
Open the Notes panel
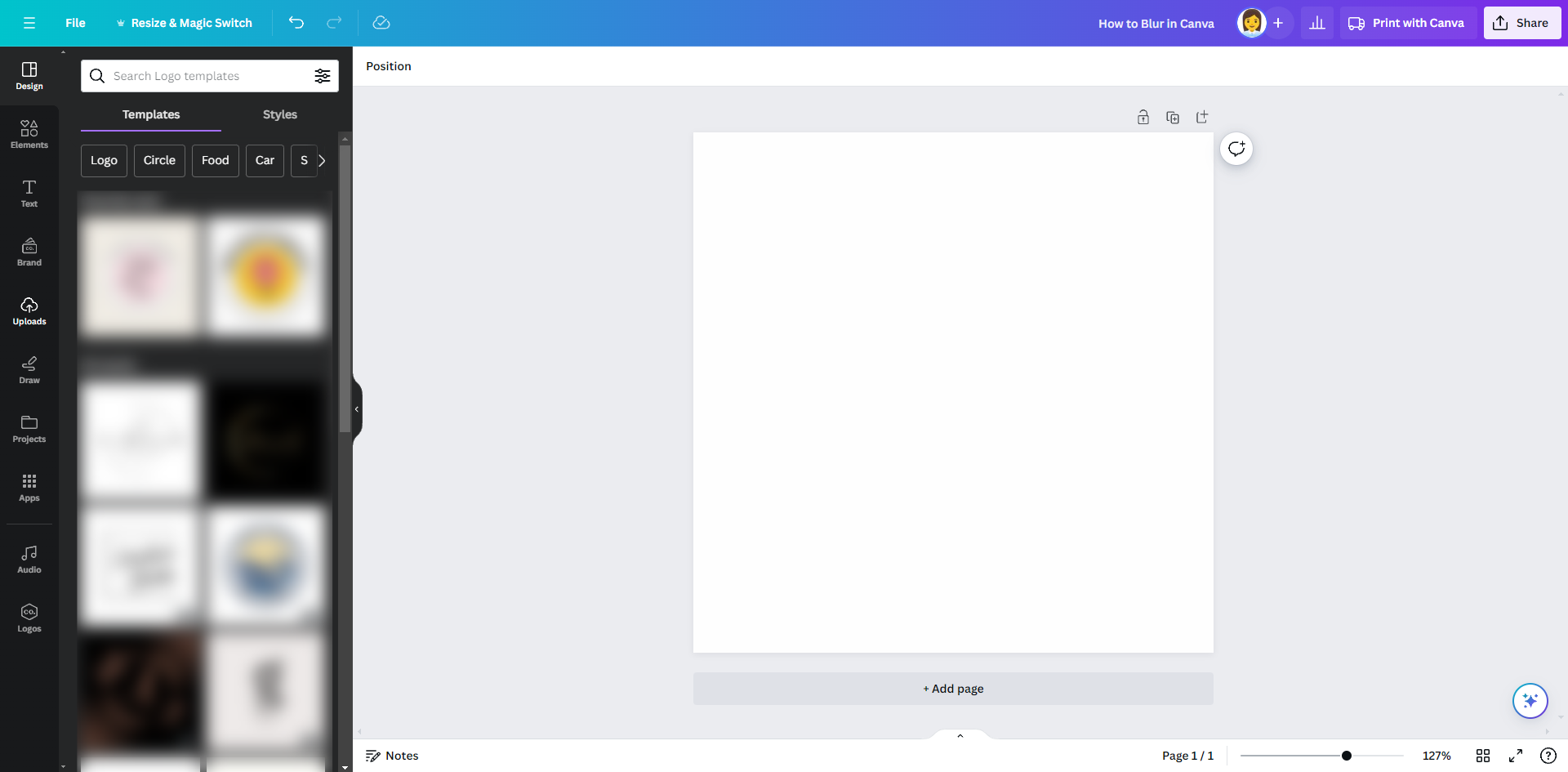point(392,756)
